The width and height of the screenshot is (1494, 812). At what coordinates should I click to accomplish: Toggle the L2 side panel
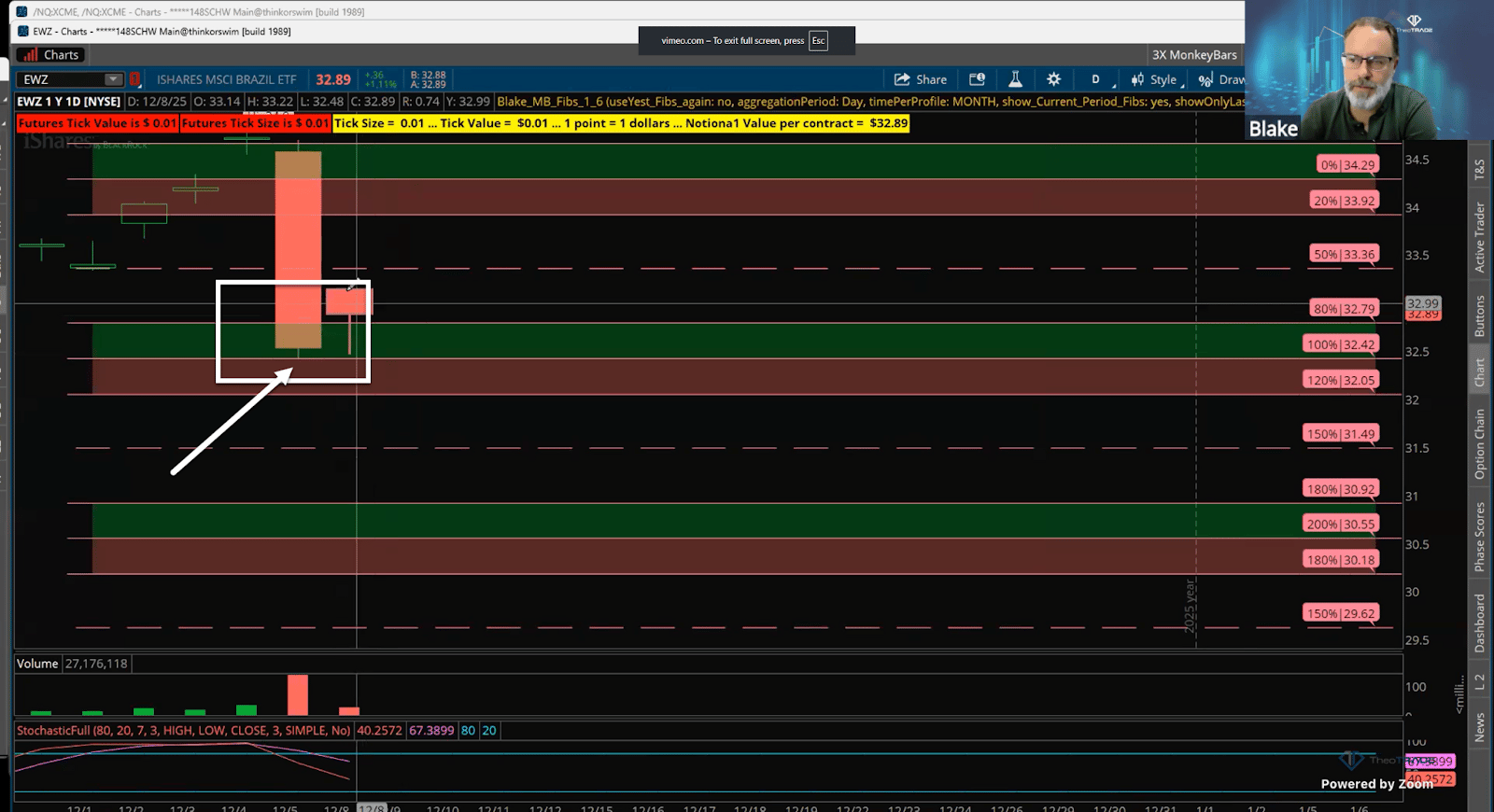pos(1480,682)
